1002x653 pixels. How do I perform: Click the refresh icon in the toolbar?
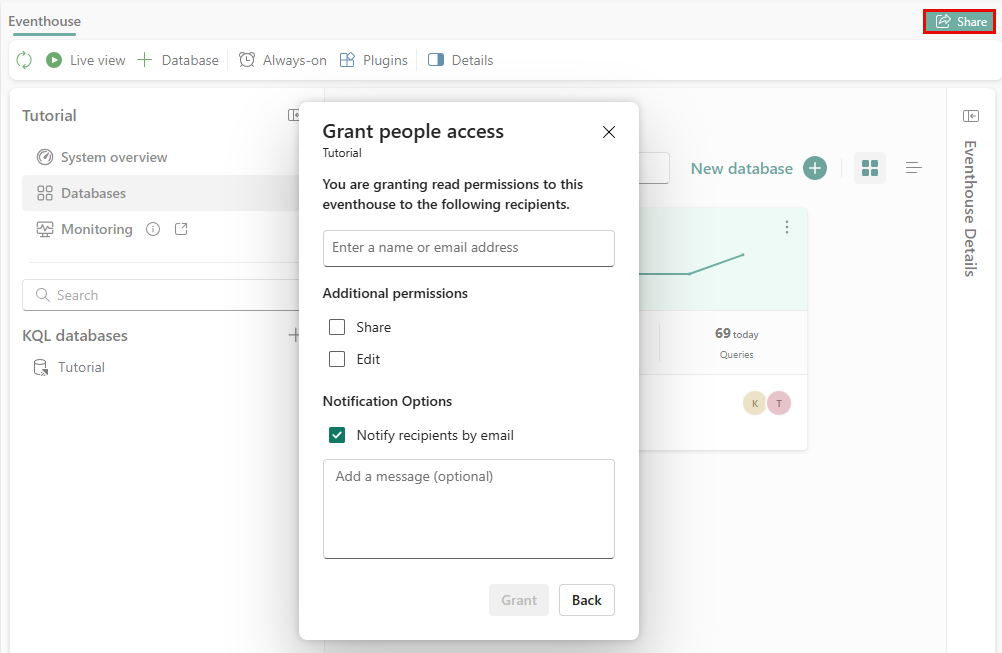[24, 60]
